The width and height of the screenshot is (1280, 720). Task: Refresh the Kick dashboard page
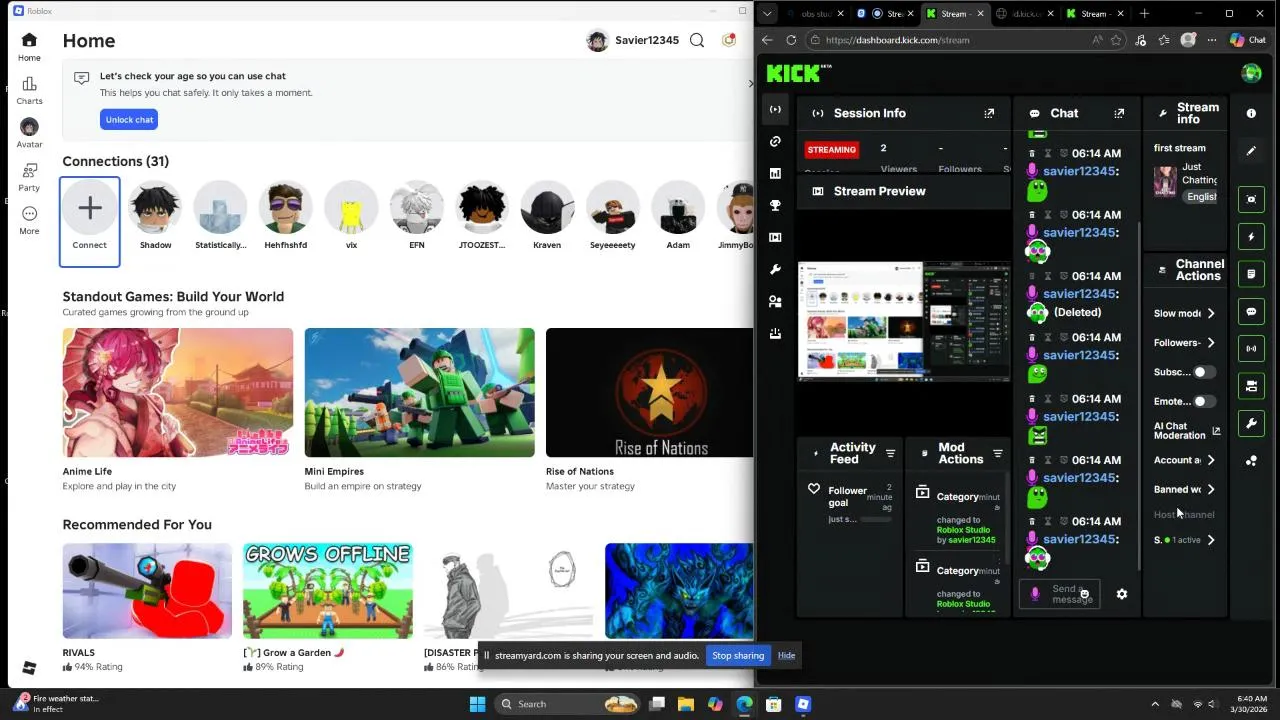point(791,40)
